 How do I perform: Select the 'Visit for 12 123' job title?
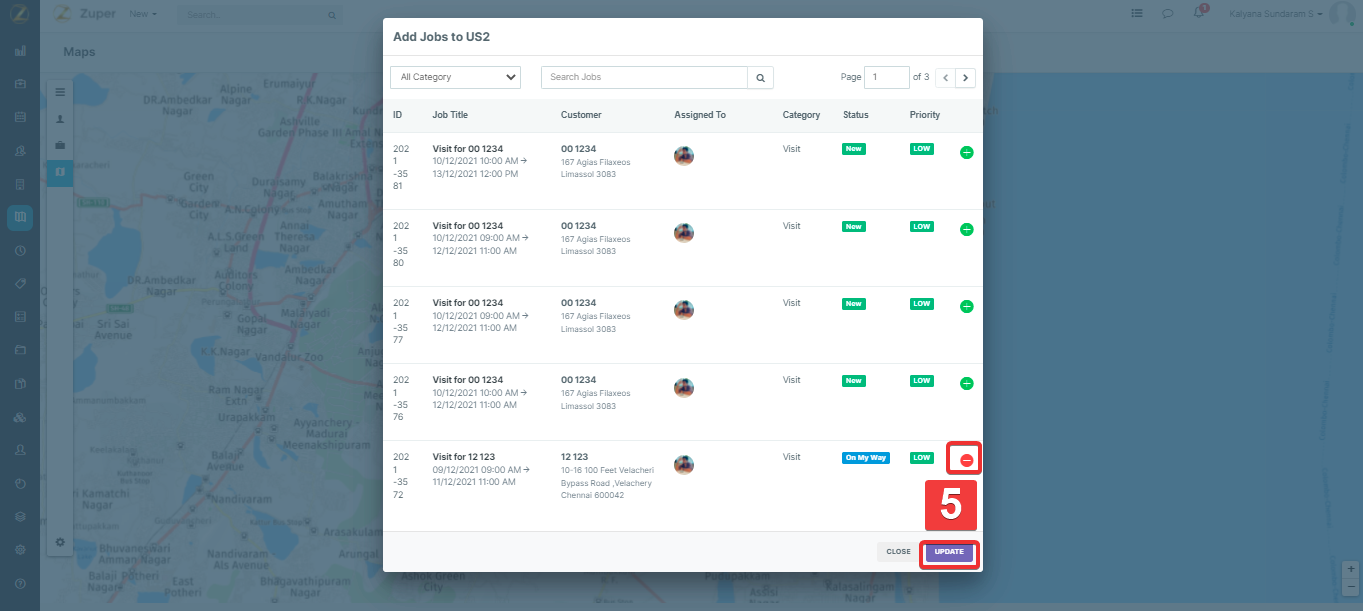(x=464, y=457)
